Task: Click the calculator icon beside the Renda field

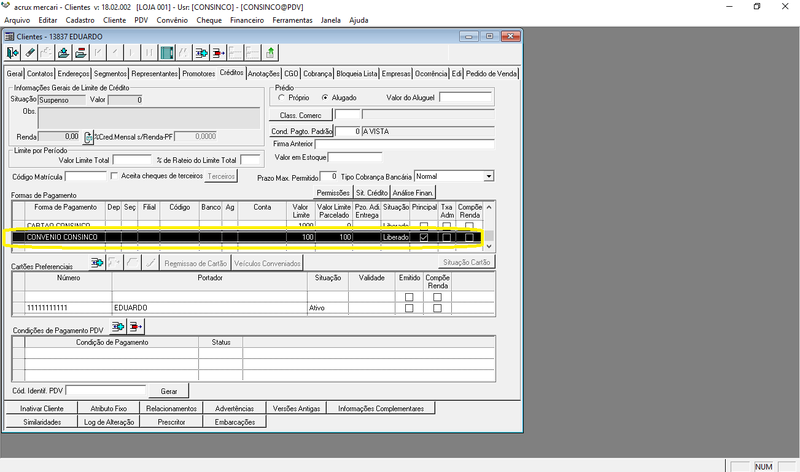Action: pos(88,137)
